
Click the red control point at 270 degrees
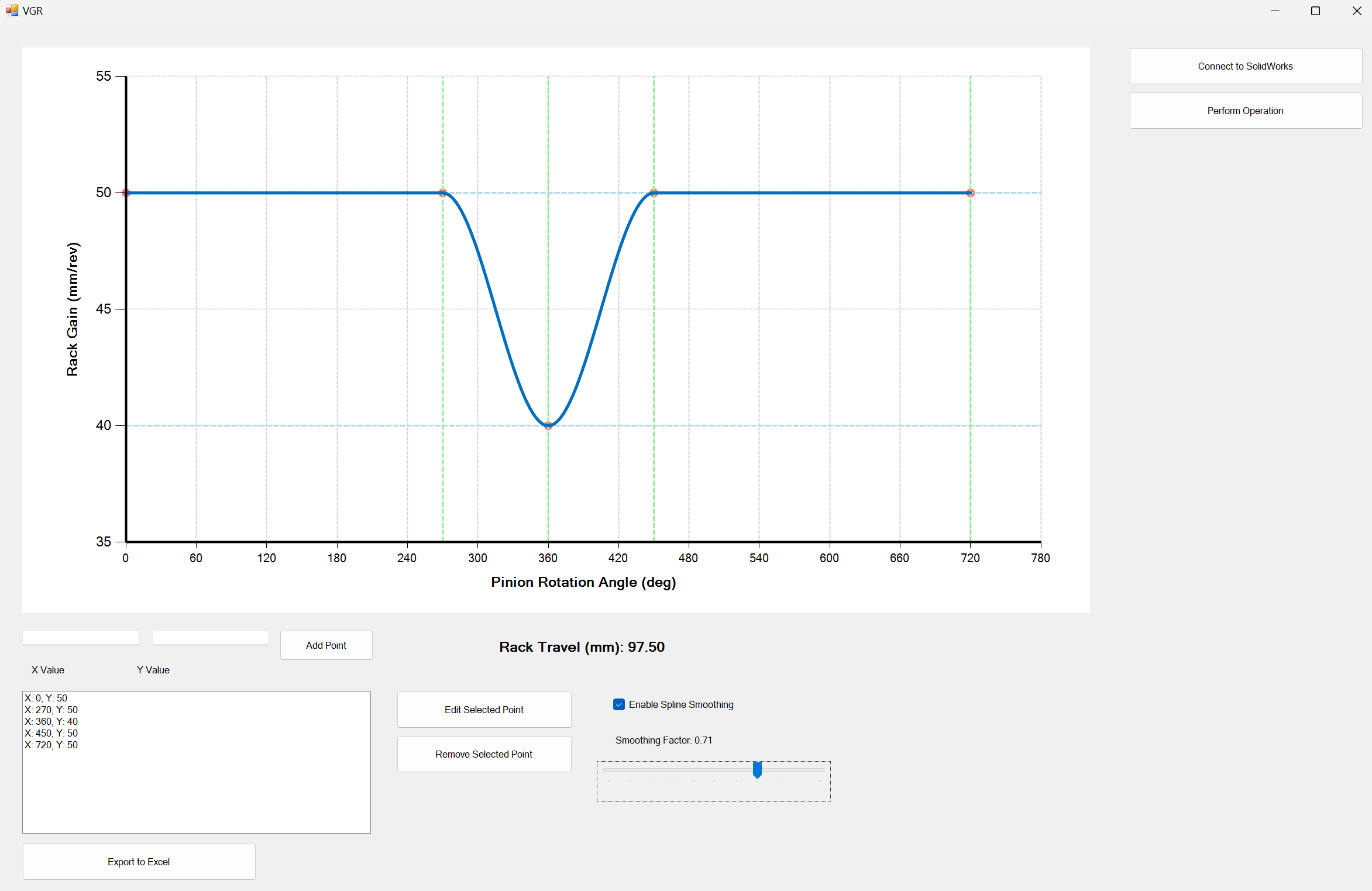click(443, 192)
